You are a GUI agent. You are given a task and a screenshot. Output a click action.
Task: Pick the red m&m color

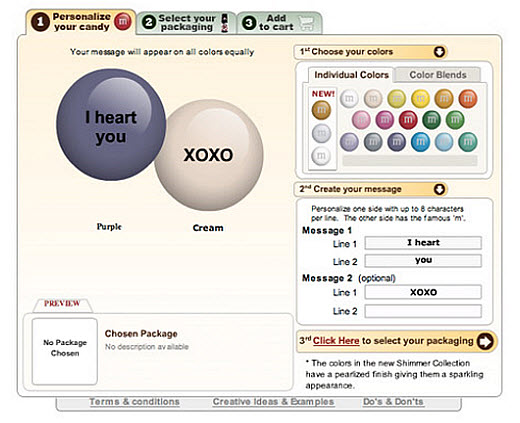tap(408, 120)
